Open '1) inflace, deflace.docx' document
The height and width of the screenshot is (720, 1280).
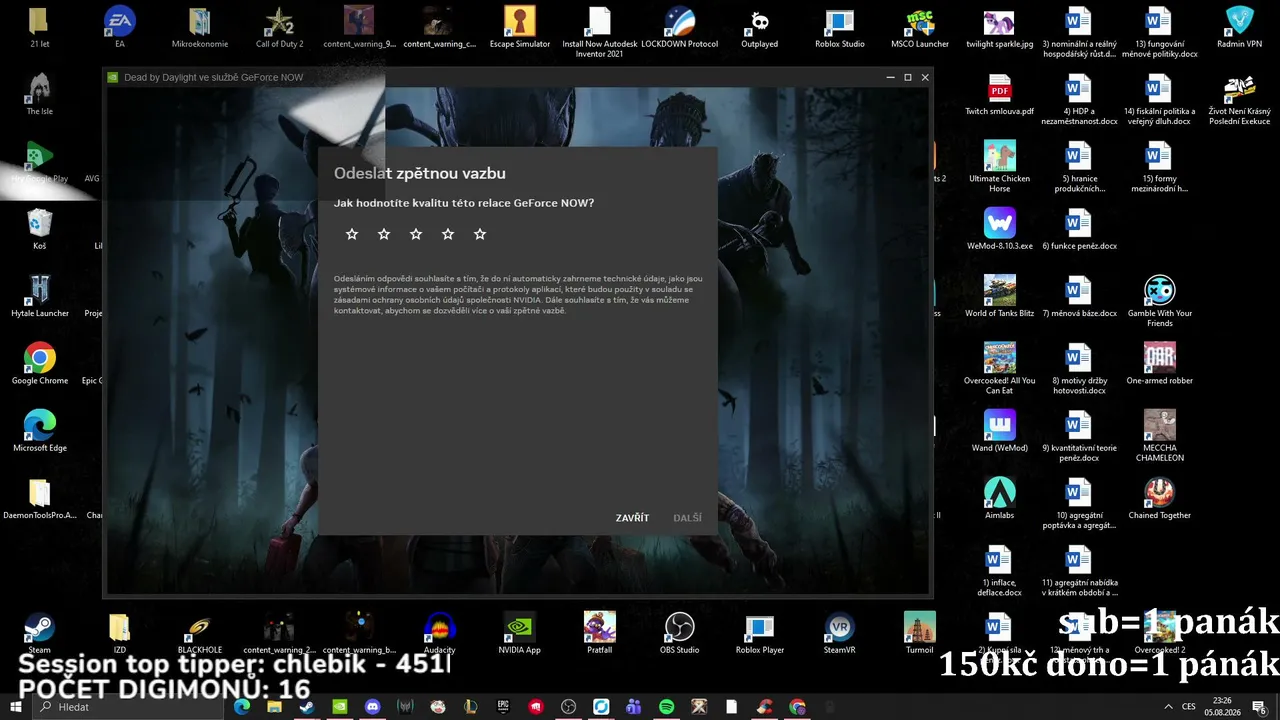coord(1000,570)
